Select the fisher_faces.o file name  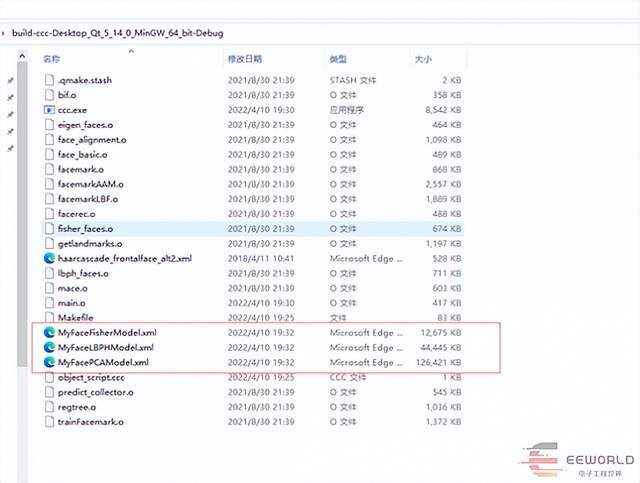[x=86, y=228]
